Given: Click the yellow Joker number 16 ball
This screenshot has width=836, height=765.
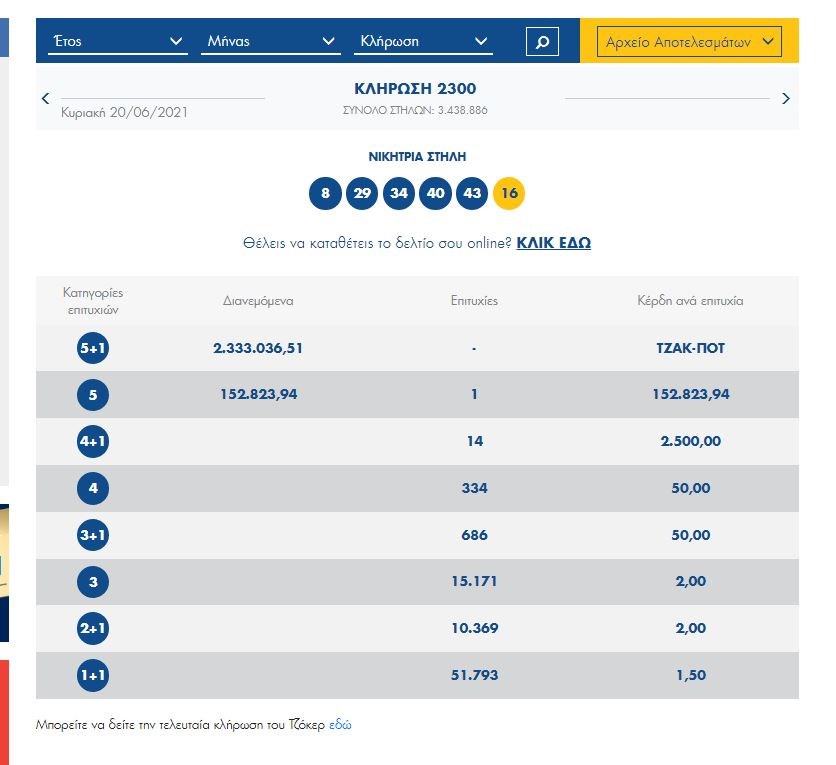Looking at the screenshot, I should pyautogui.click(x=508, y=193).
